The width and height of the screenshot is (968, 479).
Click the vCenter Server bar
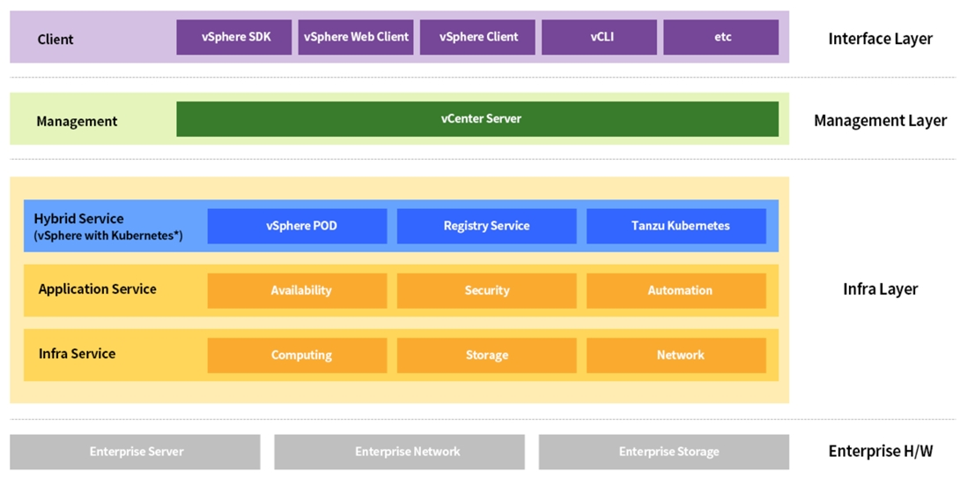[477, 119]
